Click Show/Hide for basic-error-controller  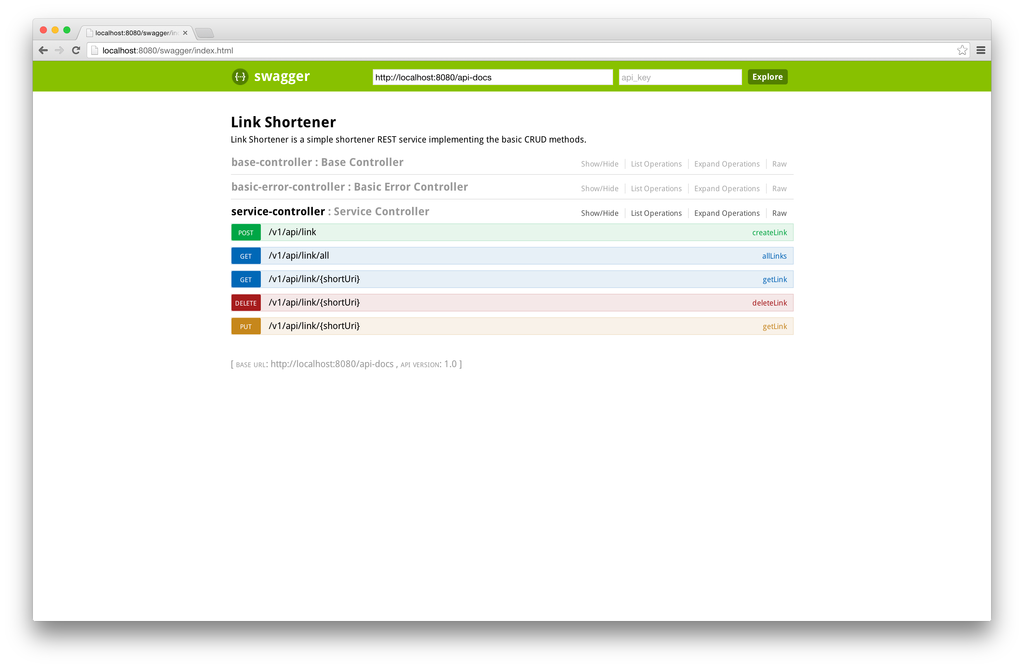pos(600,189)
